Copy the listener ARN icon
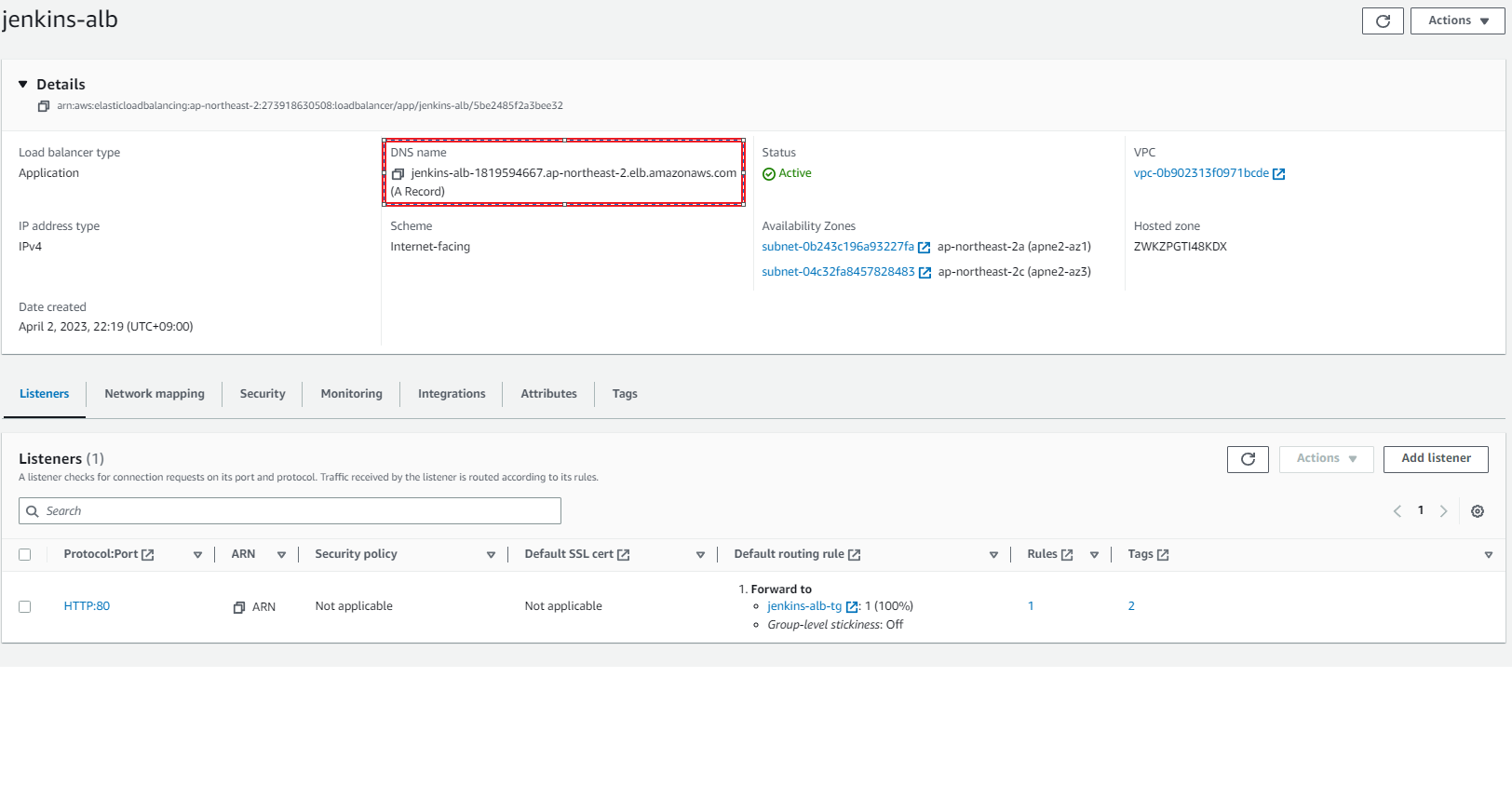 [239, 607]
